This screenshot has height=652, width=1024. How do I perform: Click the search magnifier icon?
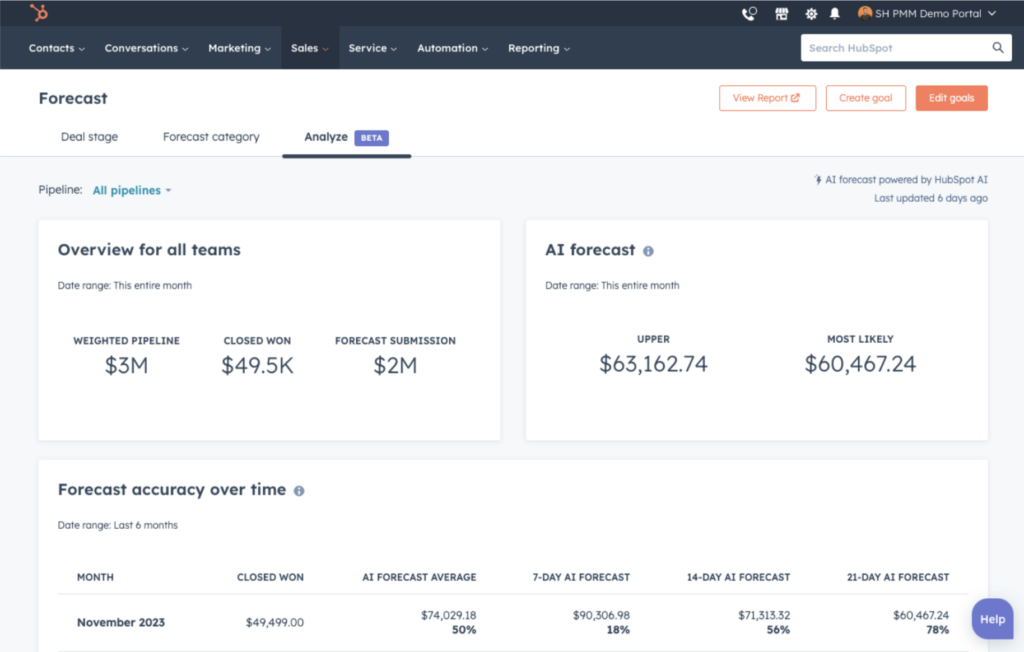coord(998,48)
